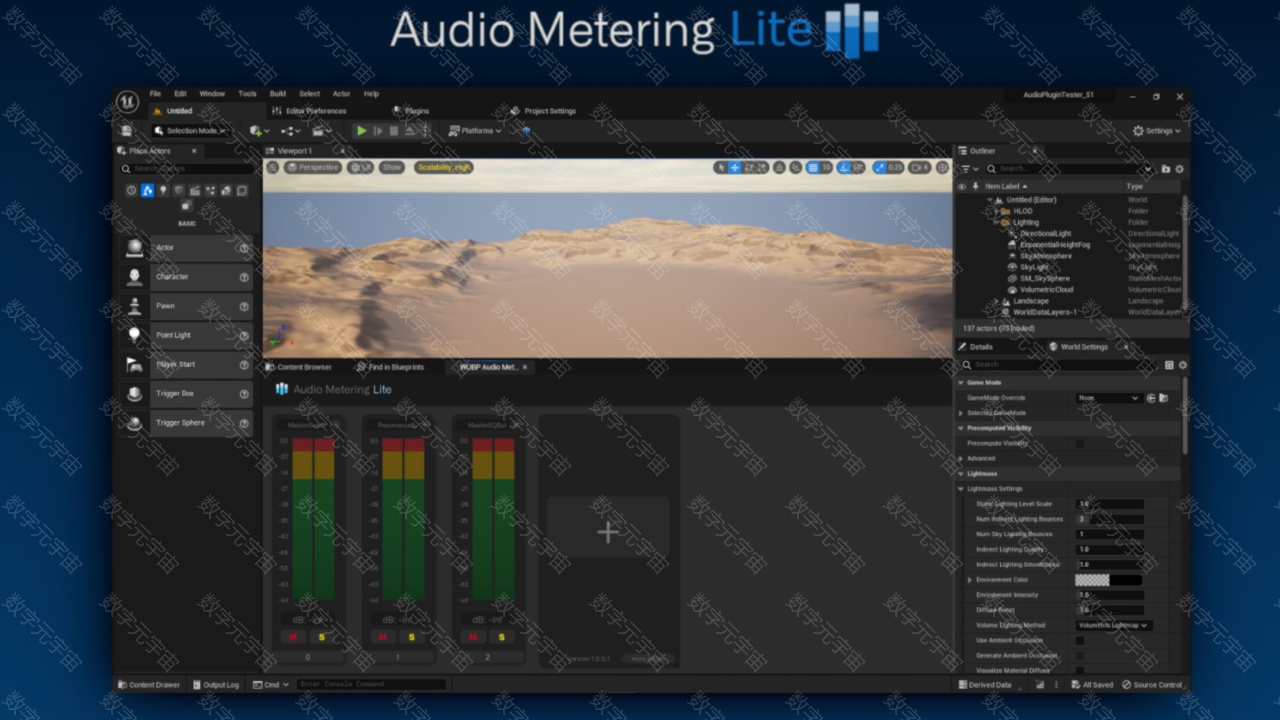Screen dimensions: 1280x720
Task: Click the viewport select mode arrow icon
Action: coord(720,167)
